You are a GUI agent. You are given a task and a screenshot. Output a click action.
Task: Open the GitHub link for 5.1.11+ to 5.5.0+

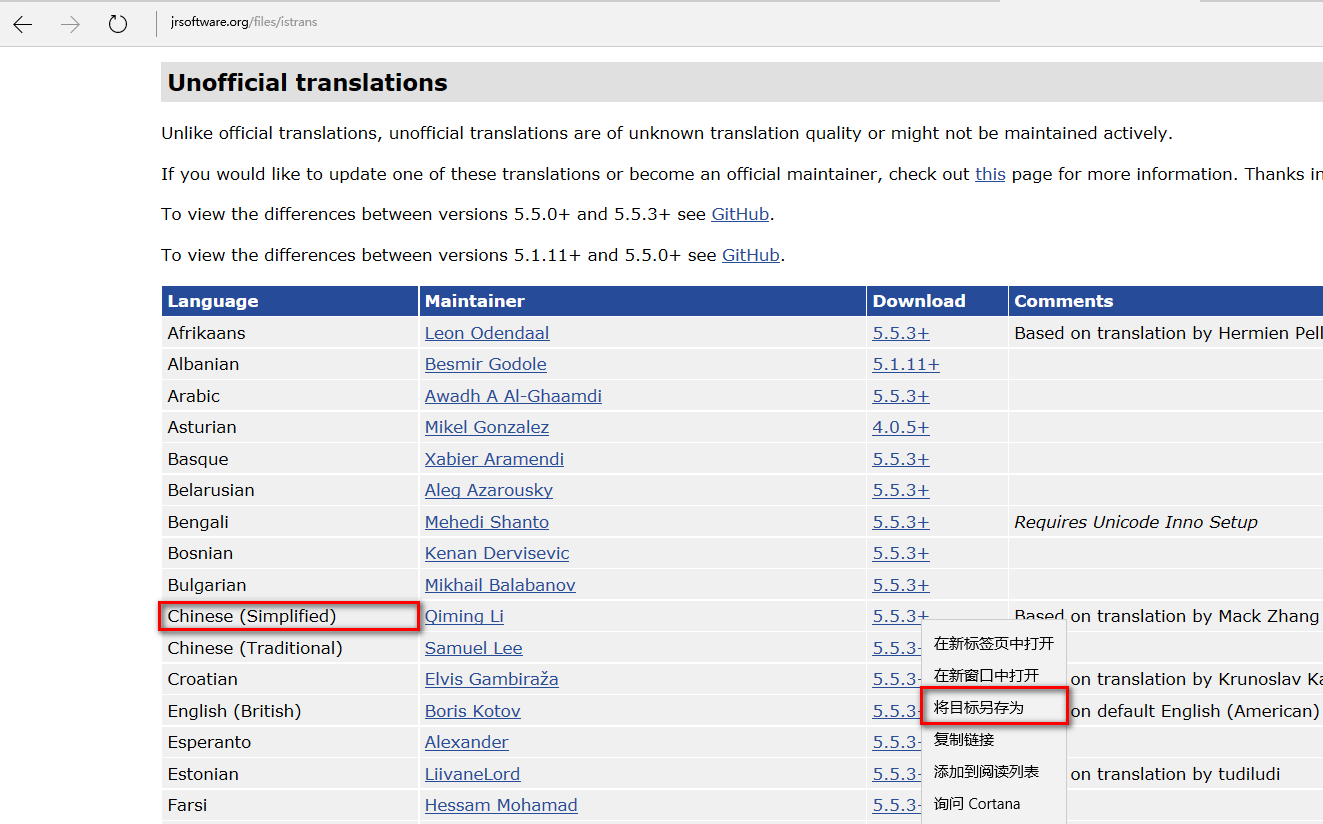click(750, 255)
